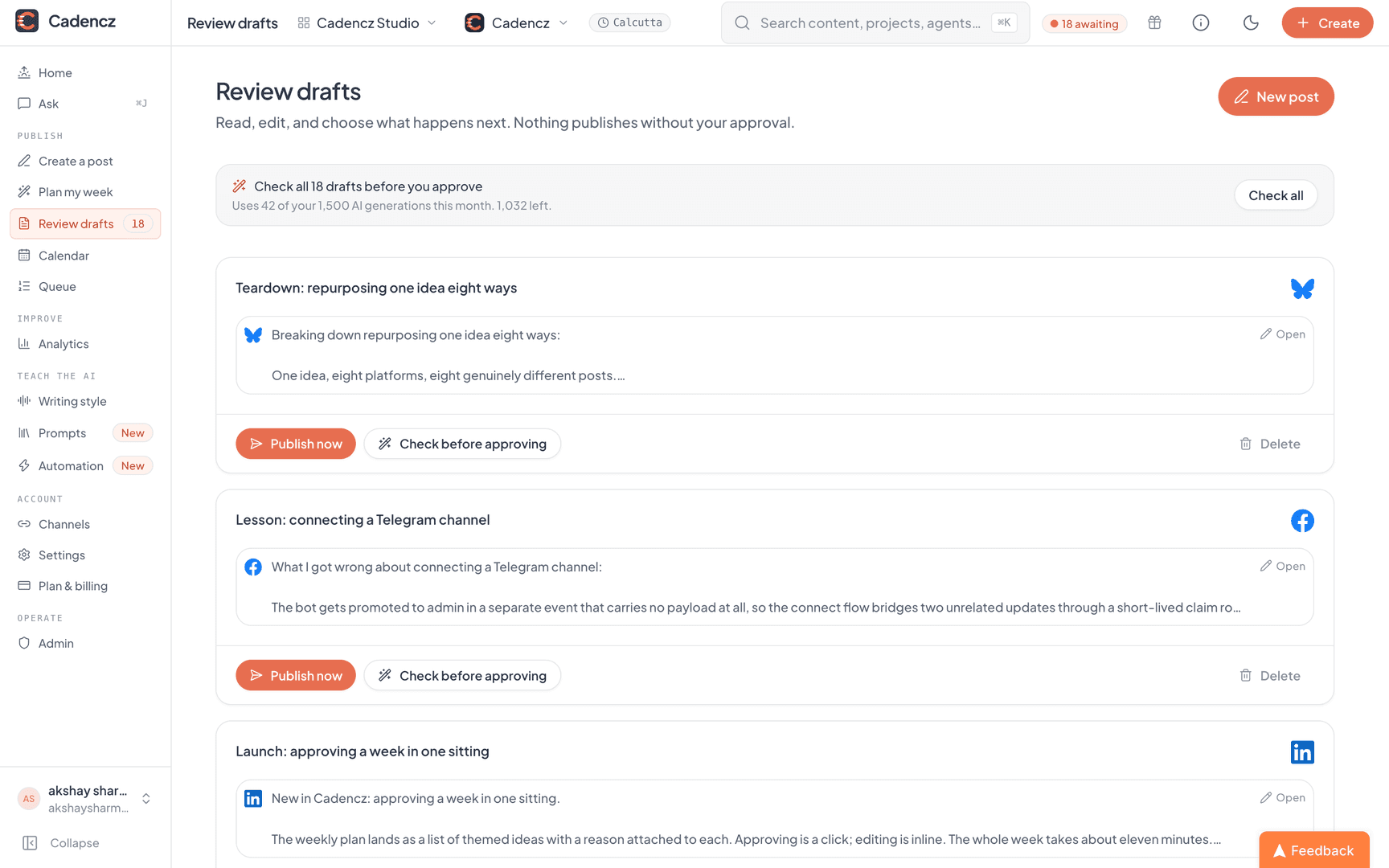Viewport: 1389px width, 868px height.
Task: Click the New post button
Action: [x=1276, y=96]
